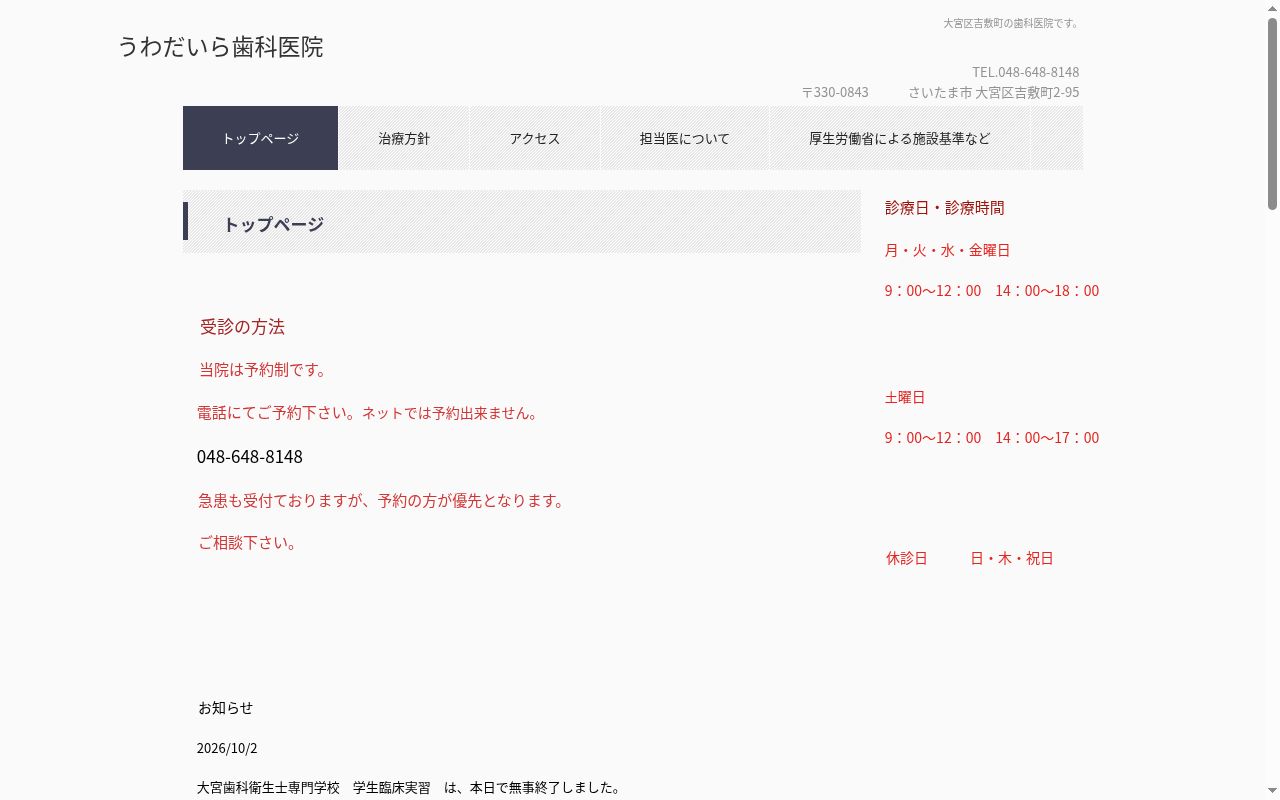Click the 大宮区吉敷町の歯科医院です。 tagline
Viewport: 1280px width, 800px height.
(1011, 23)
